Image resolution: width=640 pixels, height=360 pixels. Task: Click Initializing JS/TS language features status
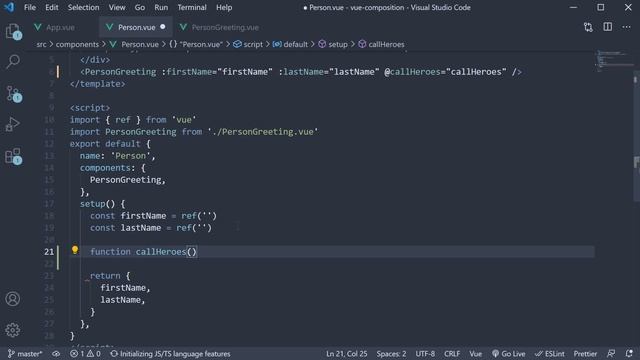pyautogui.click(x=170, y=354)
